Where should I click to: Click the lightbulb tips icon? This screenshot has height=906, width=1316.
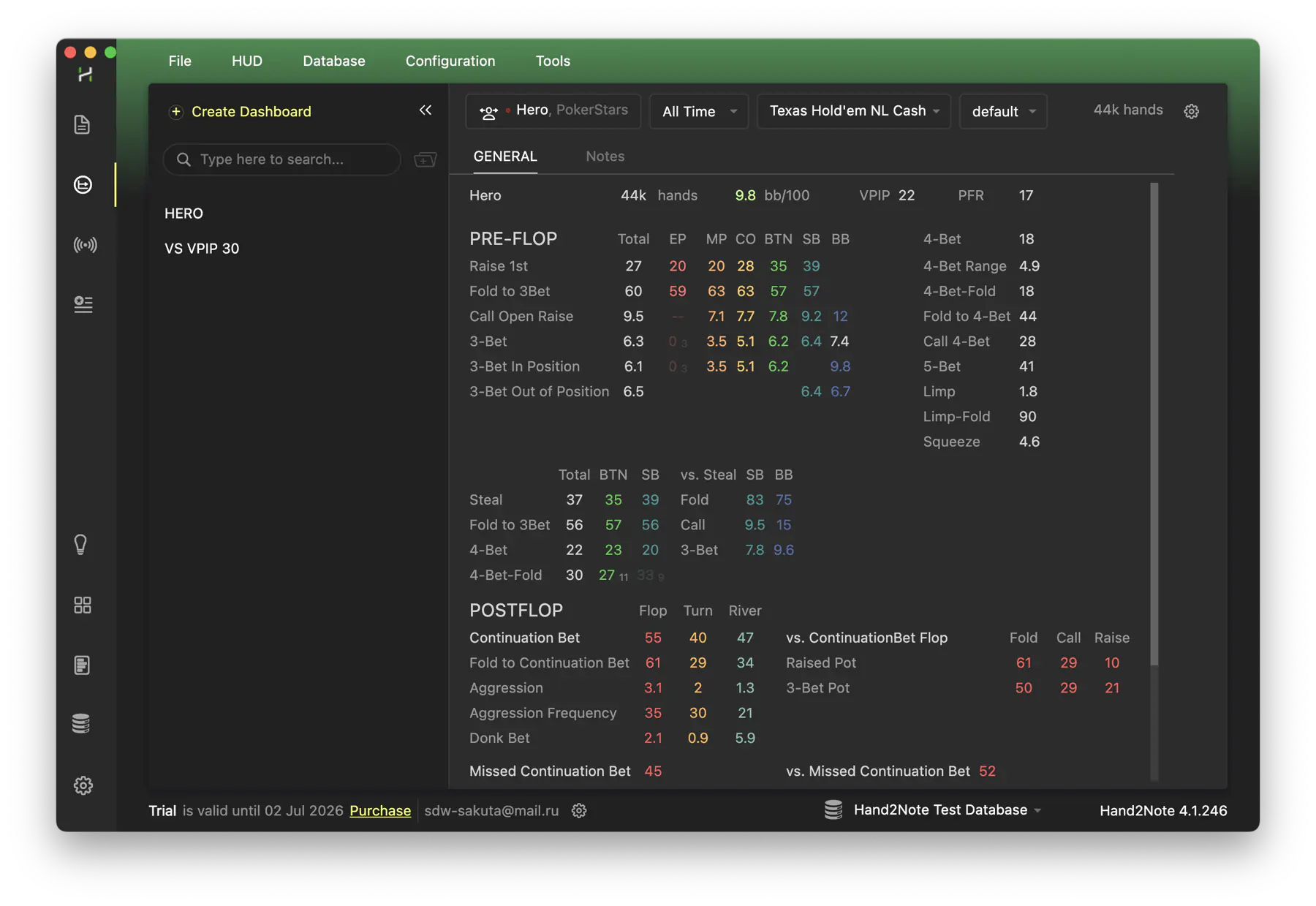(81, 544)
